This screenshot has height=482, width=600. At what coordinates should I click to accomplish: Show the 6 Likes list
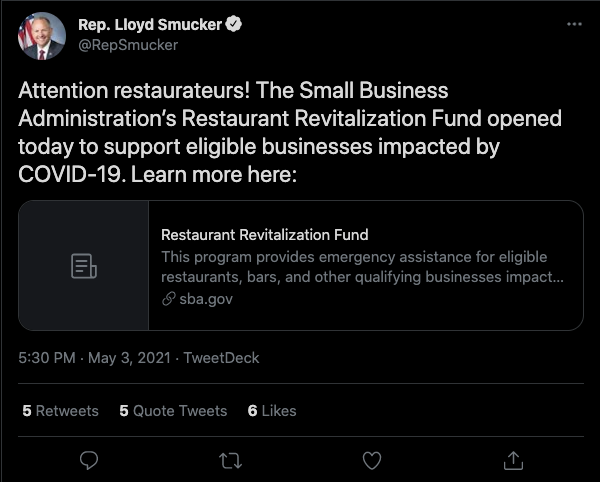coord(272,411)
